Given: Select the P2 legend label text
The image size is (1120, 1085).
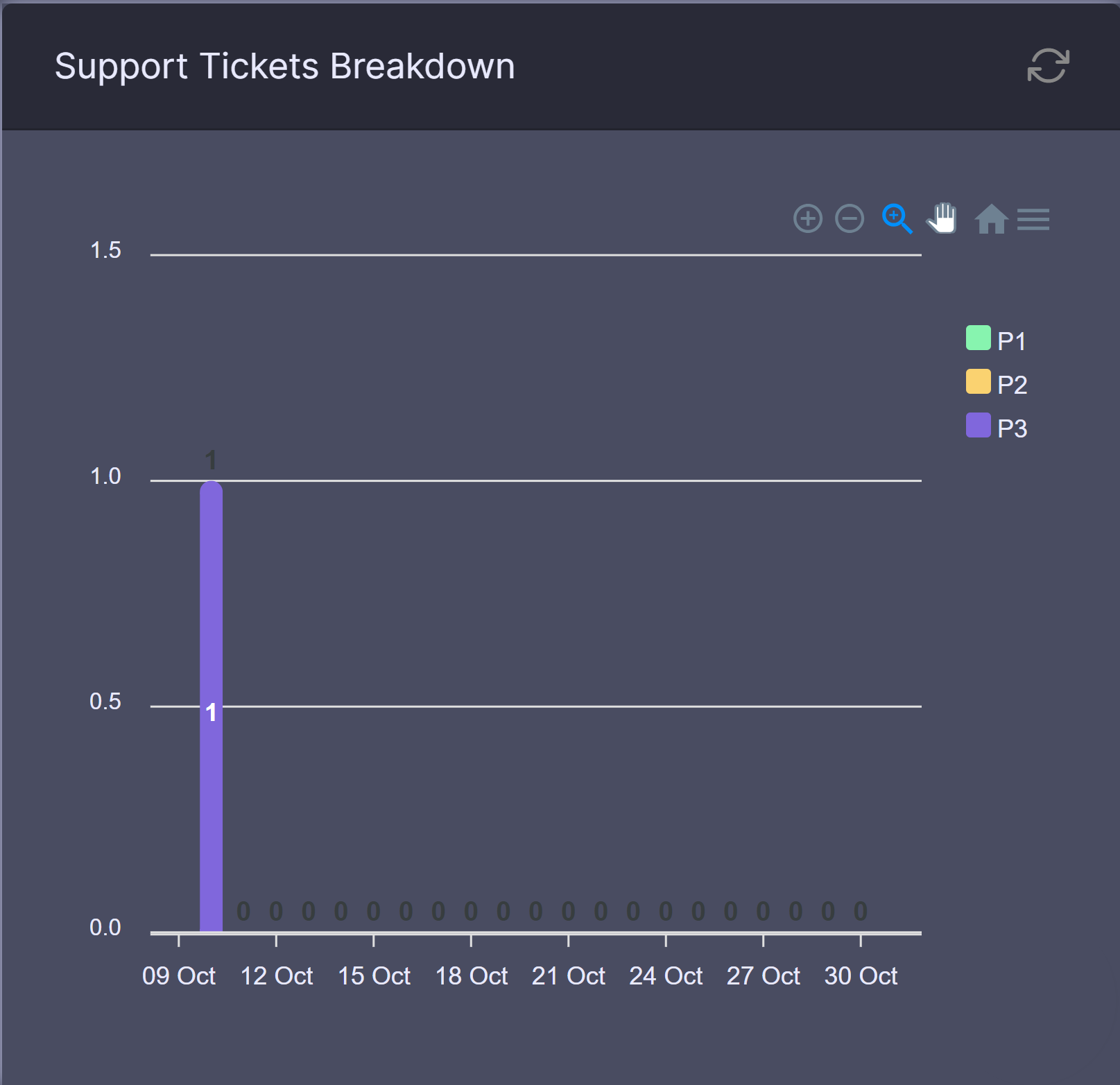Looking at the screenshot, I should pyautogui.click(x=1011, y=383).
